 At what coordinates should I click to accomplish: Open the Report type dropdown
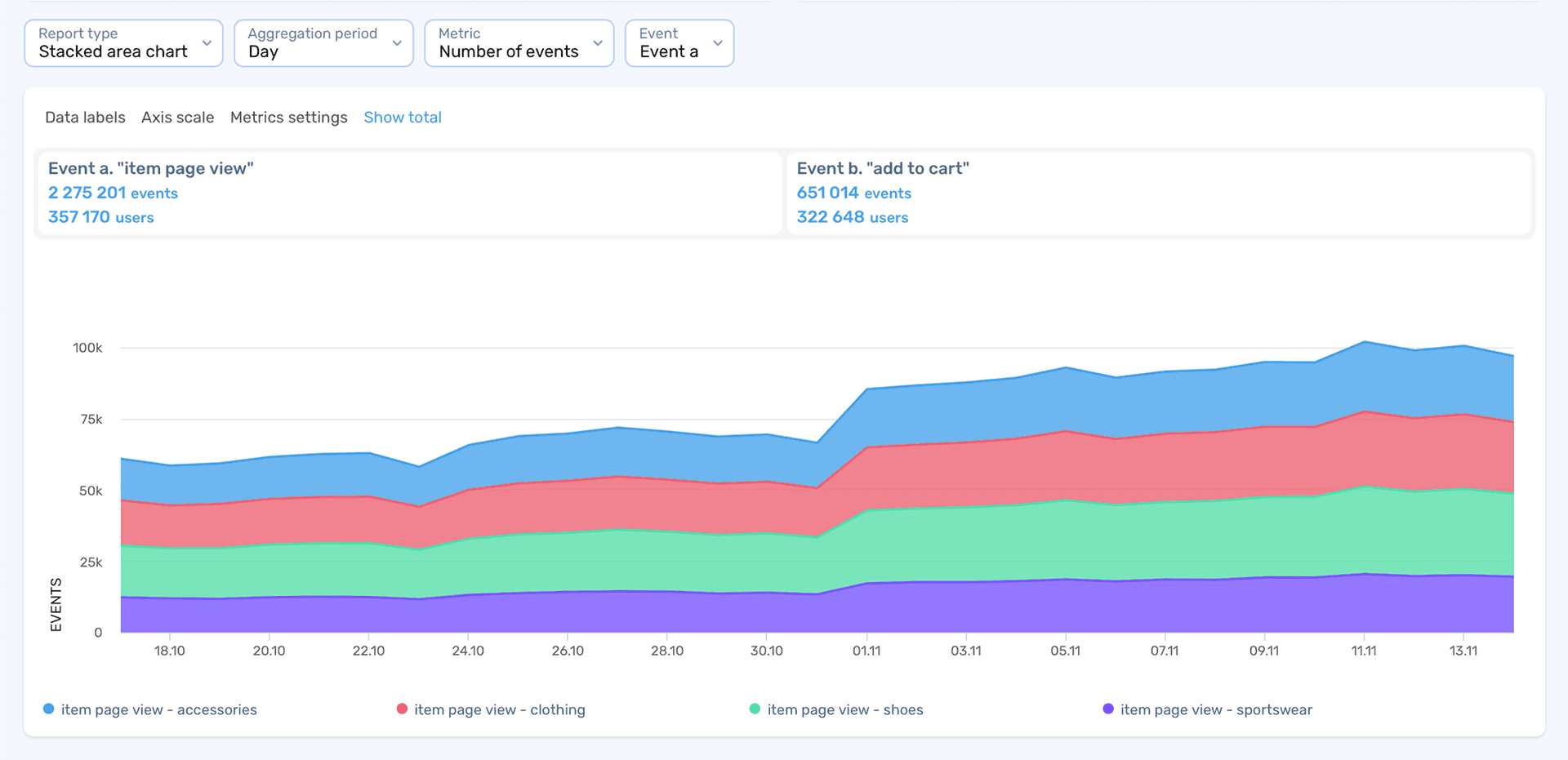pyautogui.click(x=123, y=43)
